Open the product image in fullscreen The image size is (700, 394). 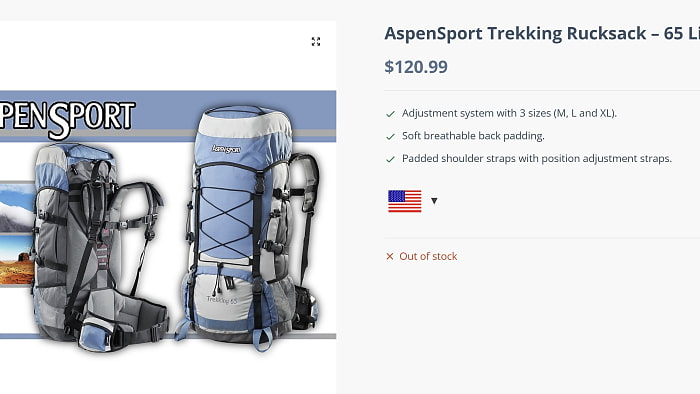coord(316,41)
